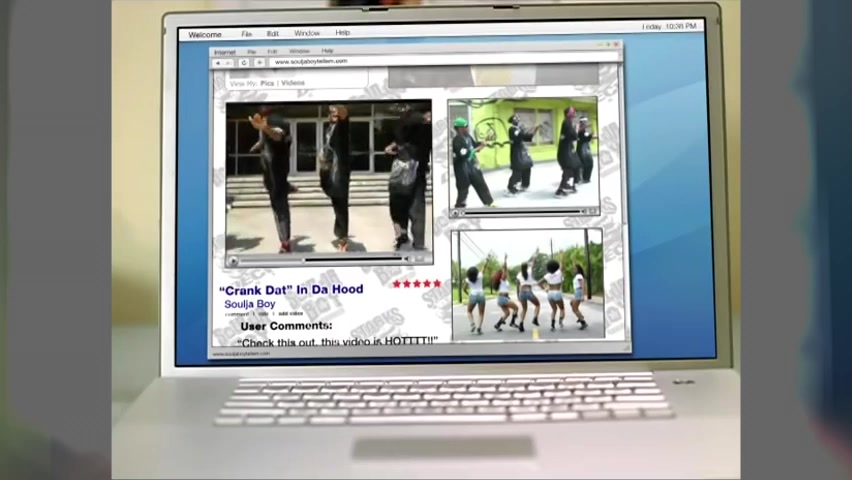The width and height of the screenshot is (852, 480).
Task: Click the comment link under Soulja Boy
Action: [x=236, y=314]
